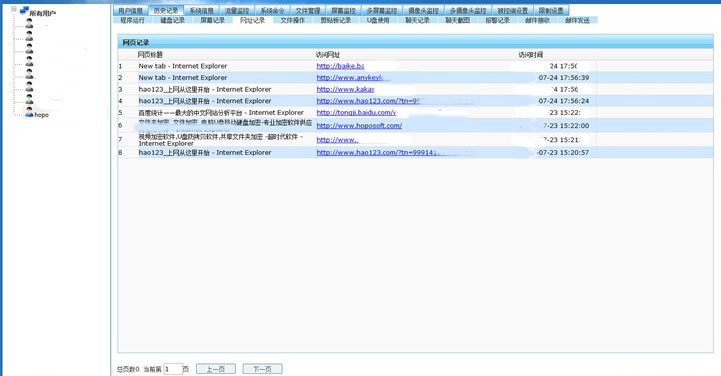The image size is (721, 376).
Task: Open the 流量监控 tab
Action: (237, 10)
